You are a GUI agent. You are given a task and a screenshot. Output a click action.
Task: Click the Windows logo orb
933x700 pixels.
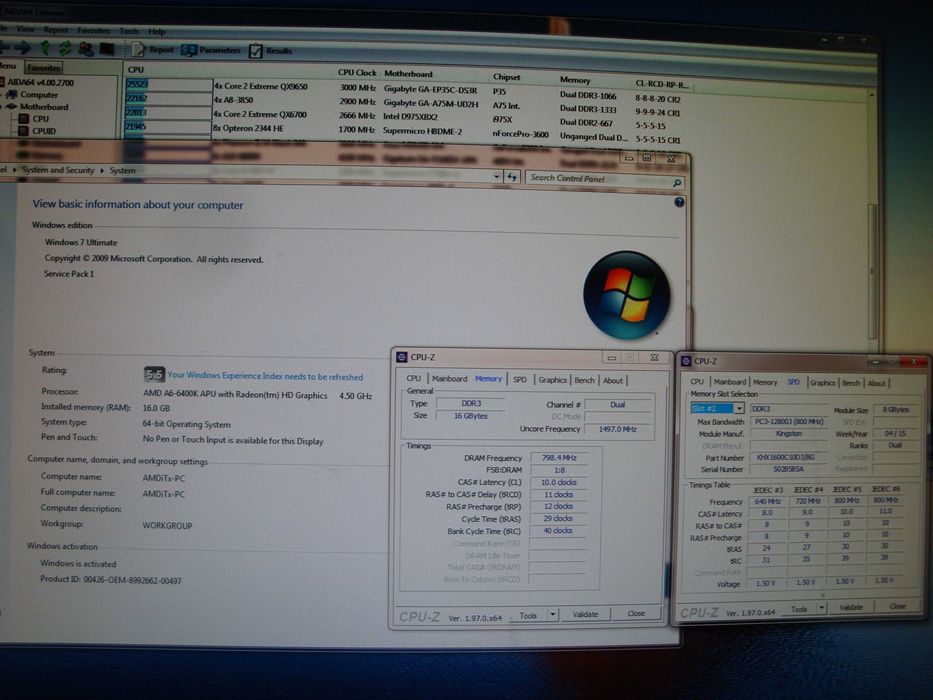pos(627,295)
